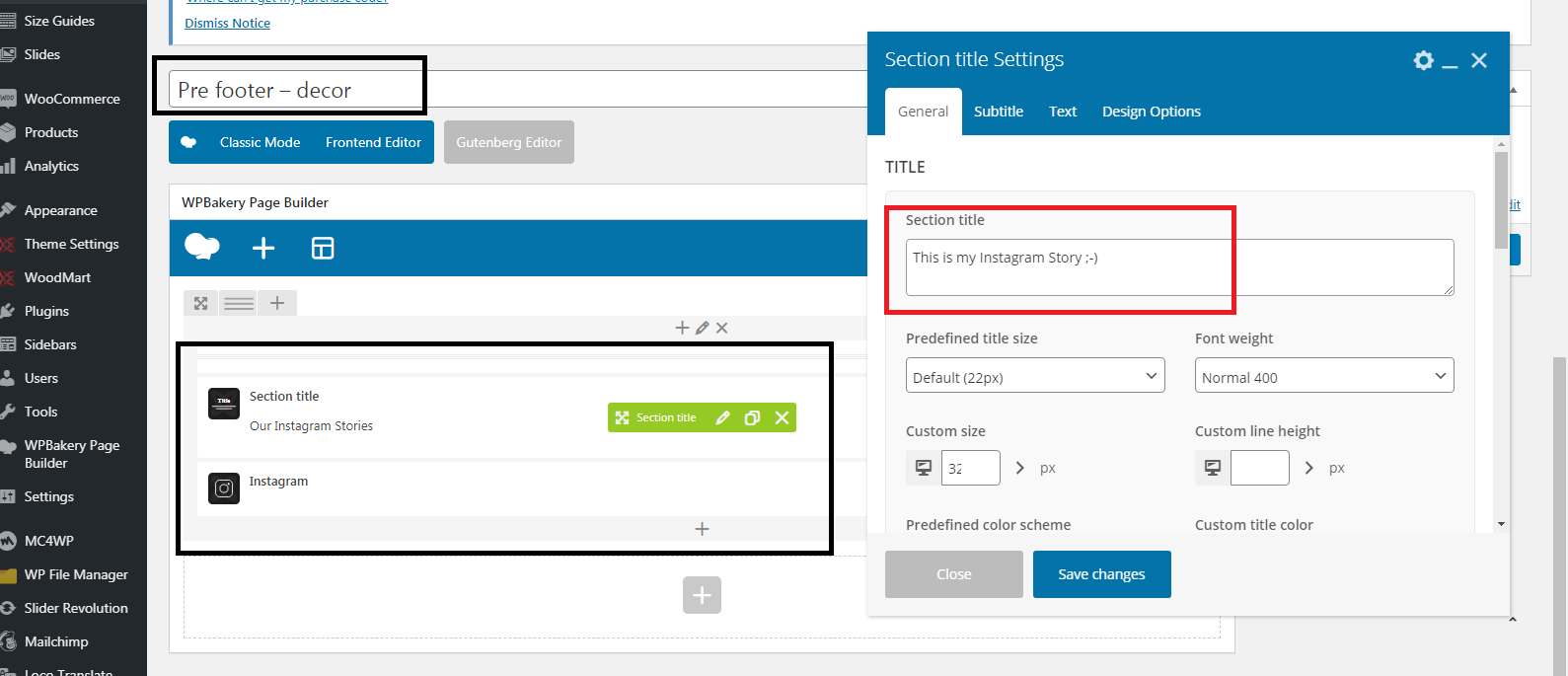1568x676 pixels.
Task: Open Plugins menu in sidebar
Action: [46, 311]
